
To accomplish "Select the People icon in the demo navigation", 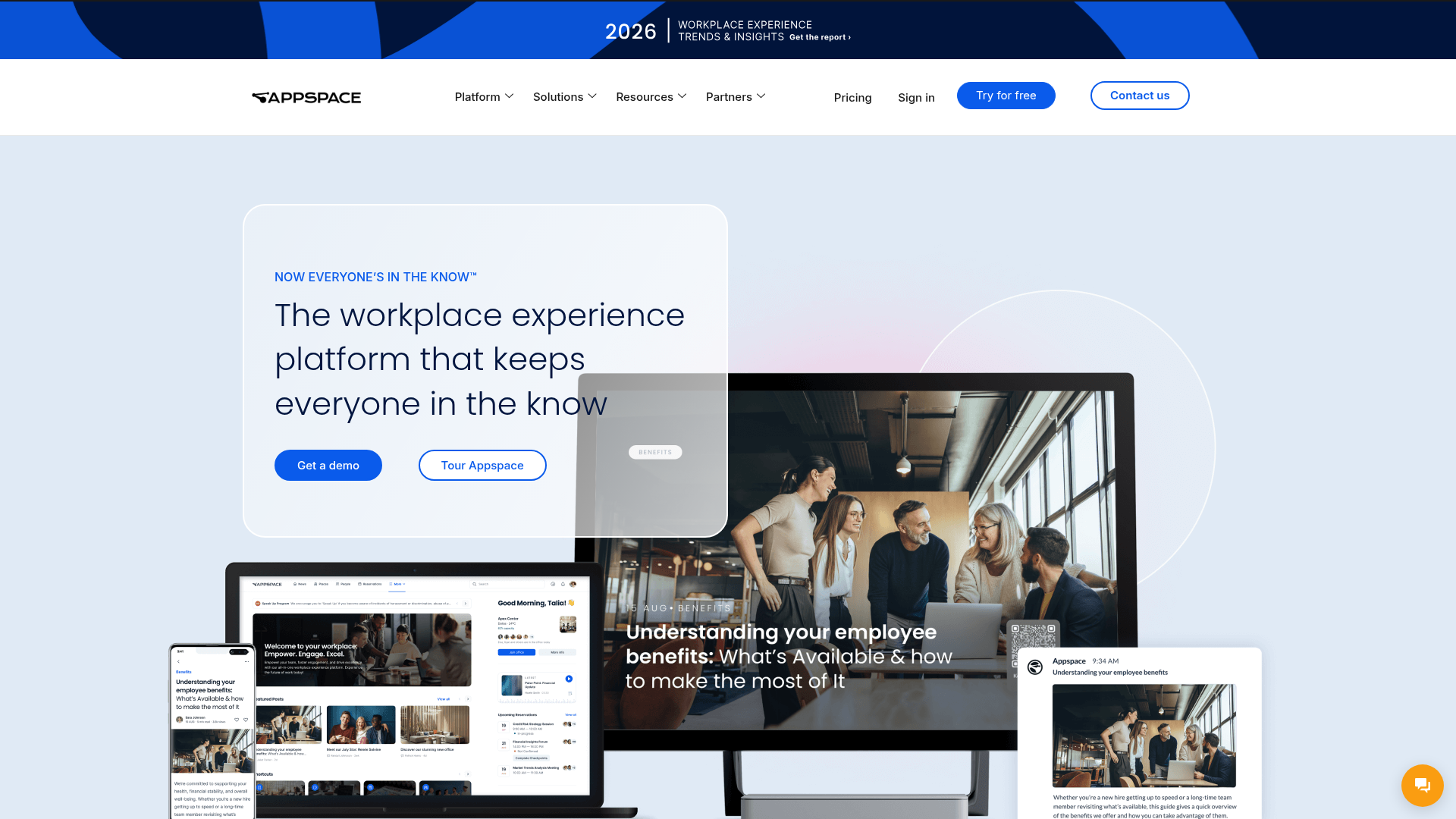I will [337, 584].
